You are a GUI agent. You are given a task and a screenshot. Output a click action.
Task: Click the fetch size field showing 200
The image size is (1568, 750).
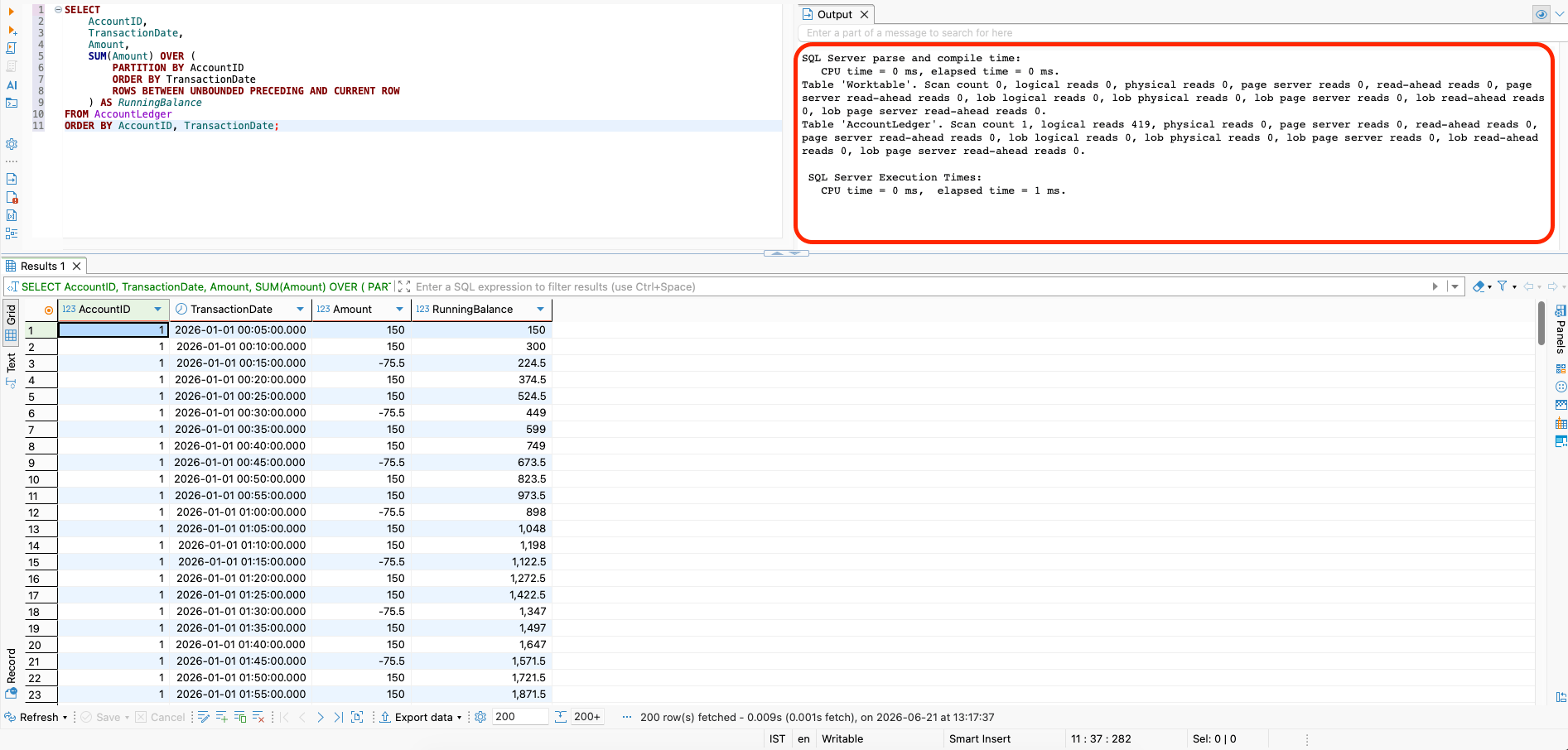(519, 717)
